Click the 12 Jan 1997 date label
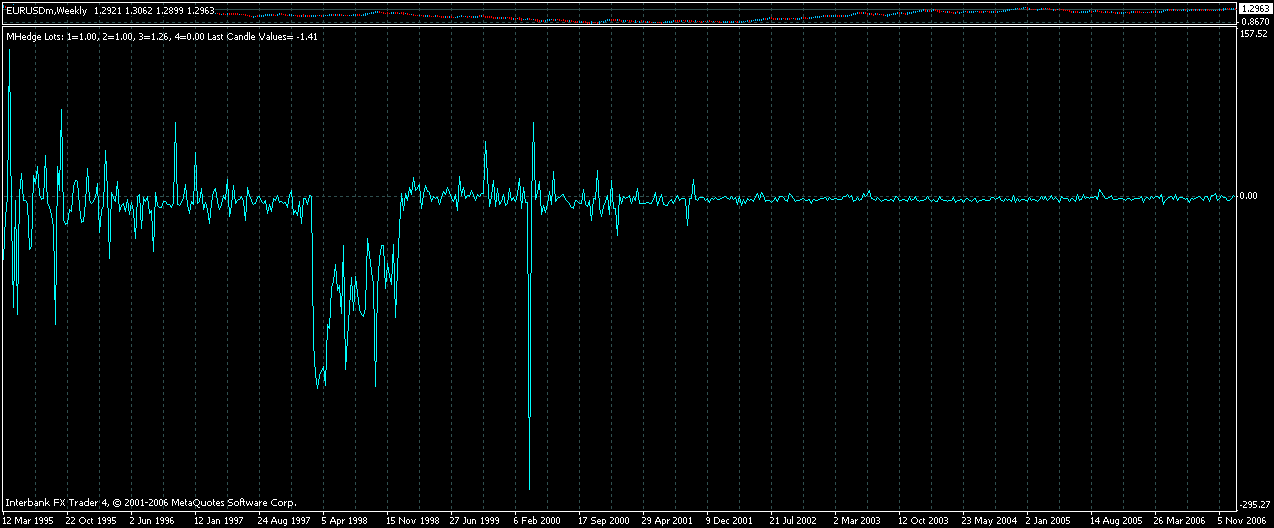Image resolution: width=1274 pixels, height=528 pixels. 219,520
